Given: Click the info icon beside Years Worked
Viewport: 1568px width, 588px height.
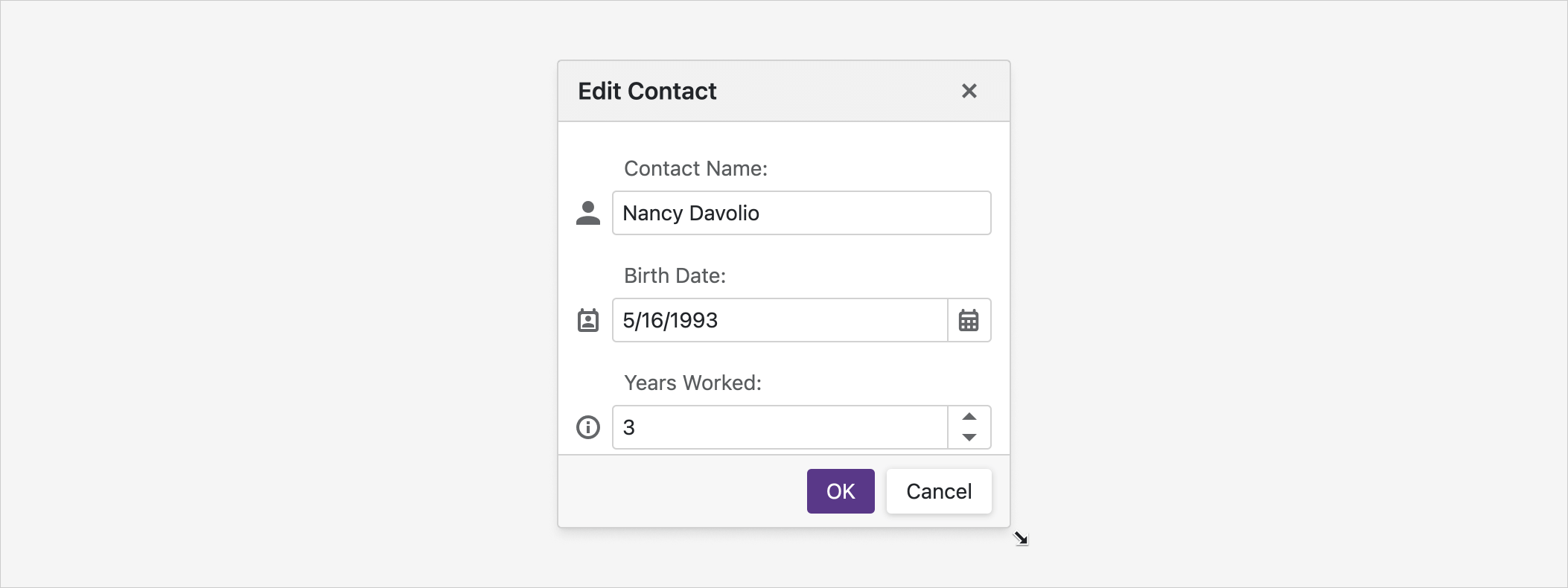Looking at the screenshot, I should coord(588,426).
